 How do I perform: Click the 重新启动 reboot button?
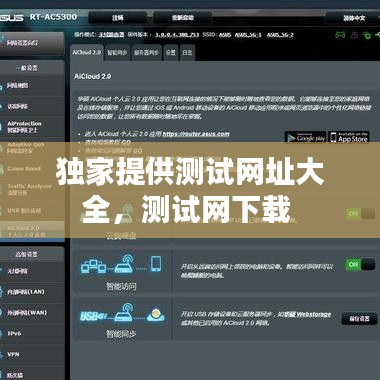(182, 18)
